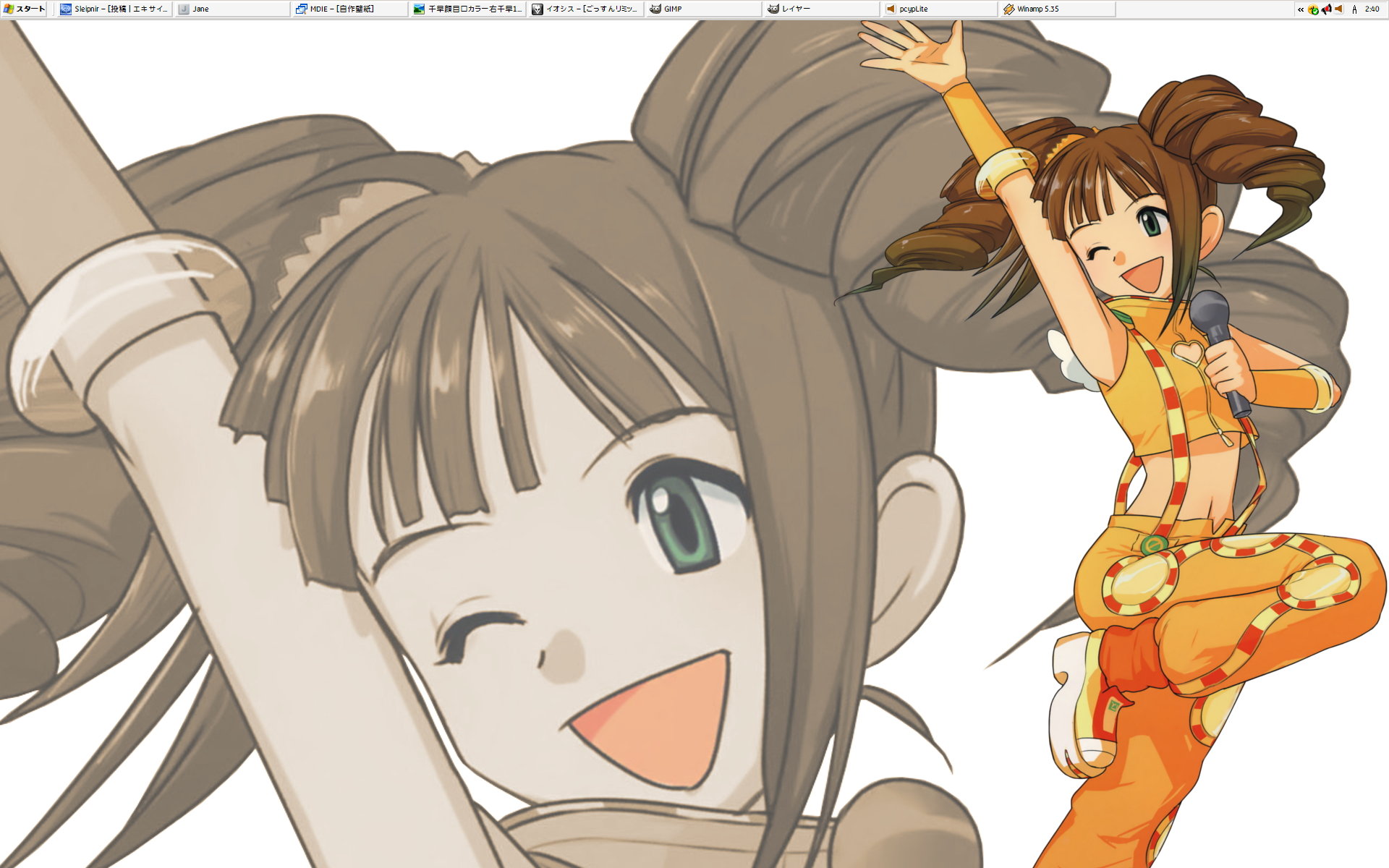Click the 2:40 tray clock
This screenshot has height=868, width=1389.
[x=1372, y=9]
